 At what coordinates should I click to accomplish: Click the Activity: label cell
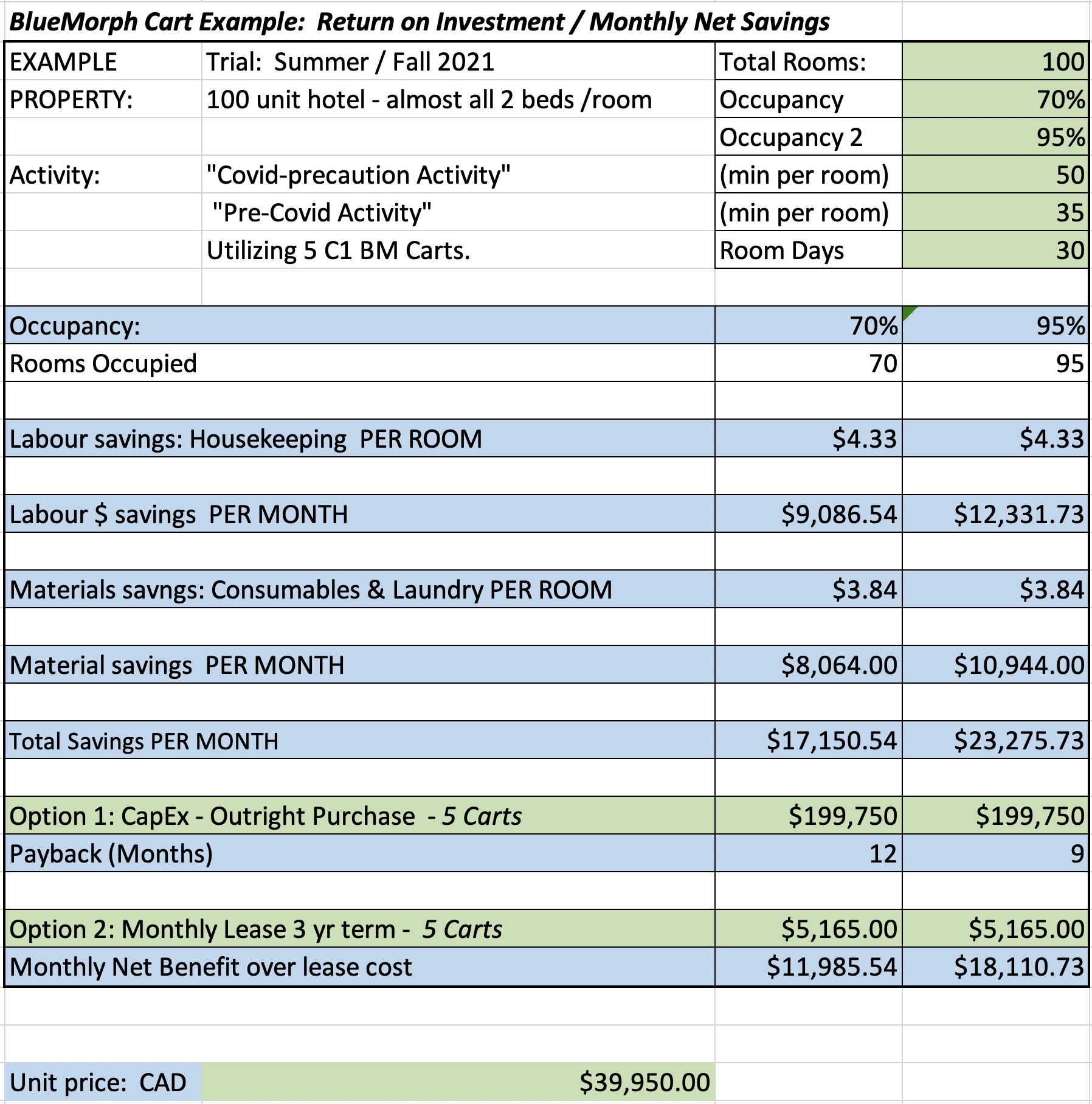click(x=103, y=175)
